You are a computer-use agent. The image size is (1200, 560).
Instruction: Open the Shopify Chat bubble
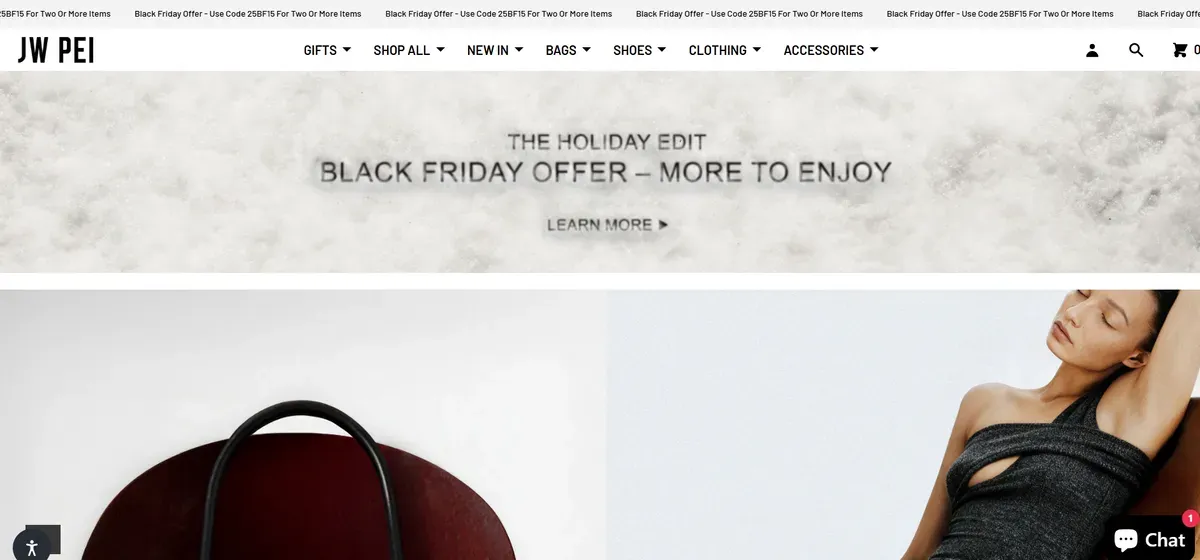coord(1150,539)
